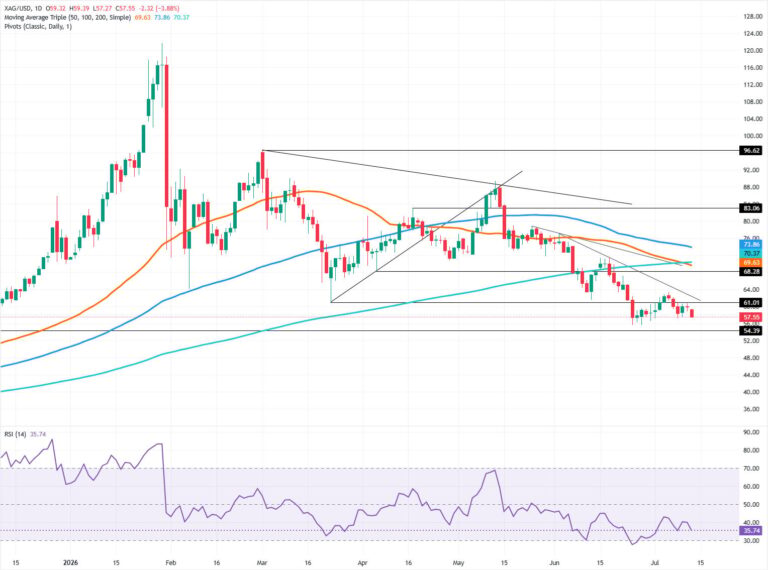The width and height of the screenshot is (768, 570).
Task: Click the XAG/USD, 1D symbol title
Action: pyautogui.click(x=23, y=9)
